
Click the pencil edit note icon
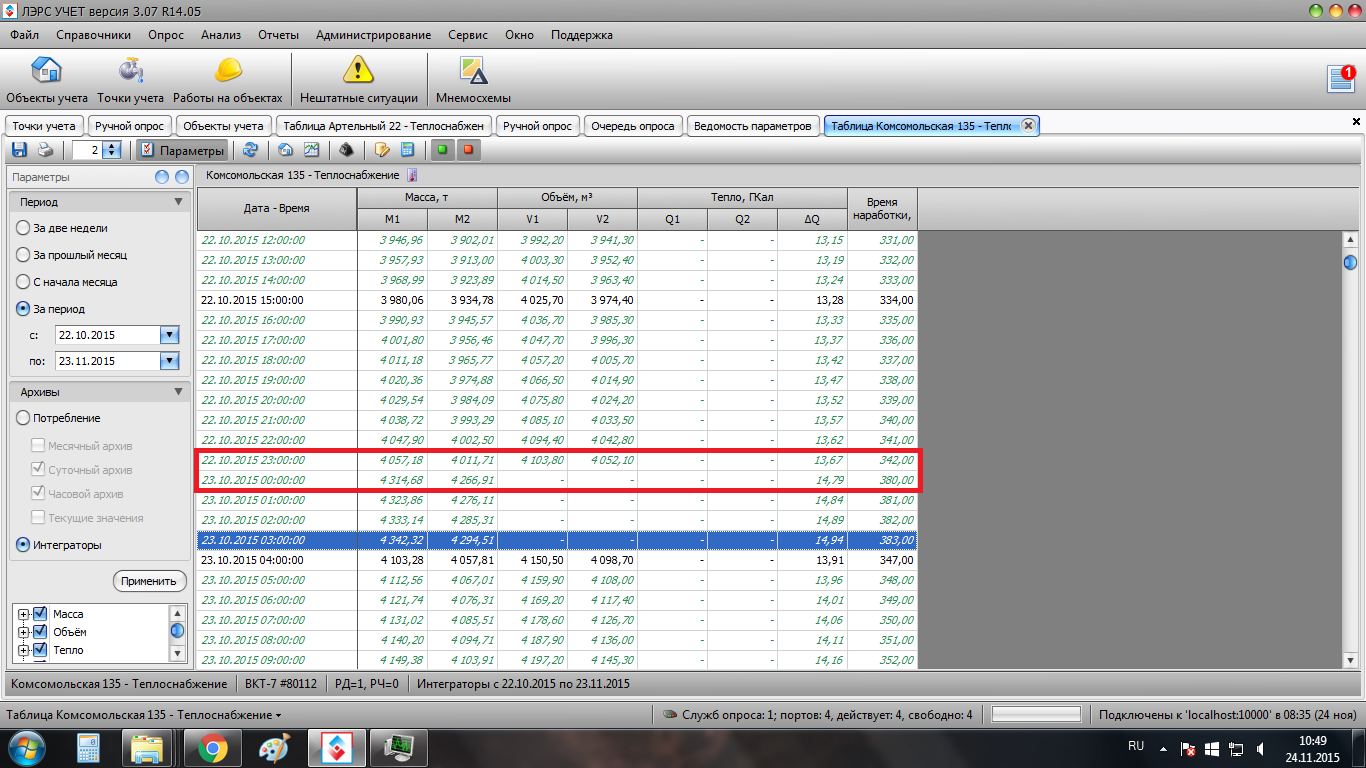point(381,150)
